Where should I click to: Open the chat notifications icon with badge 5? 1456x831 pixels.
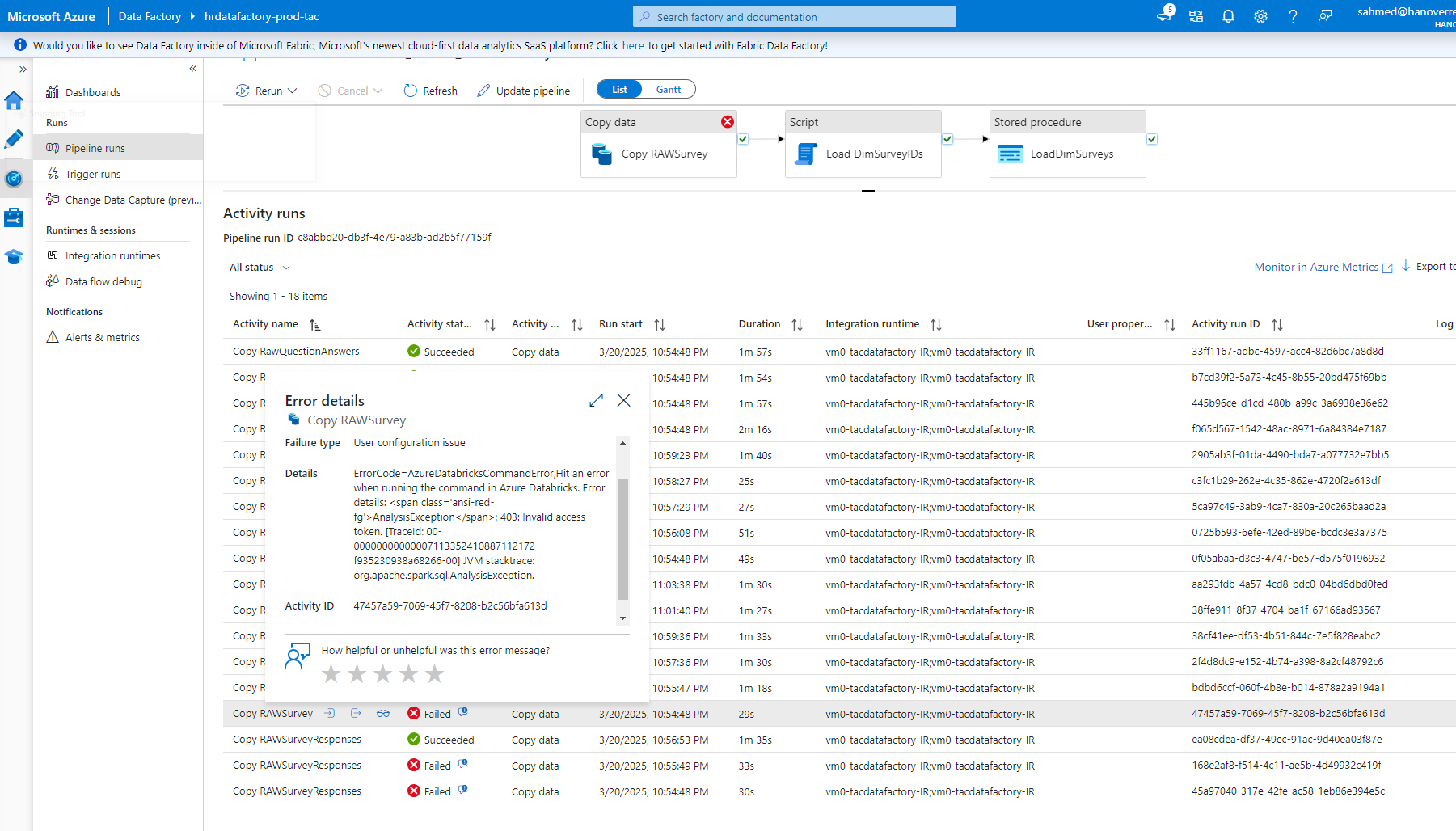1164,15
